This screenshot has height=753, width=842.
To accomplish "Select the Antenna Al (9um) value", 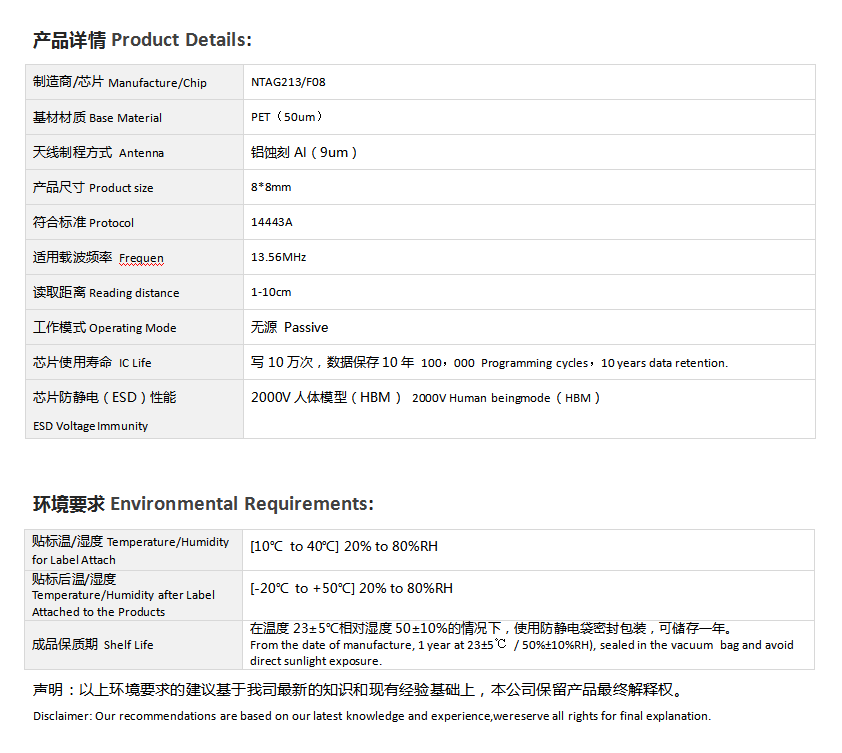I will coord(303,152).
